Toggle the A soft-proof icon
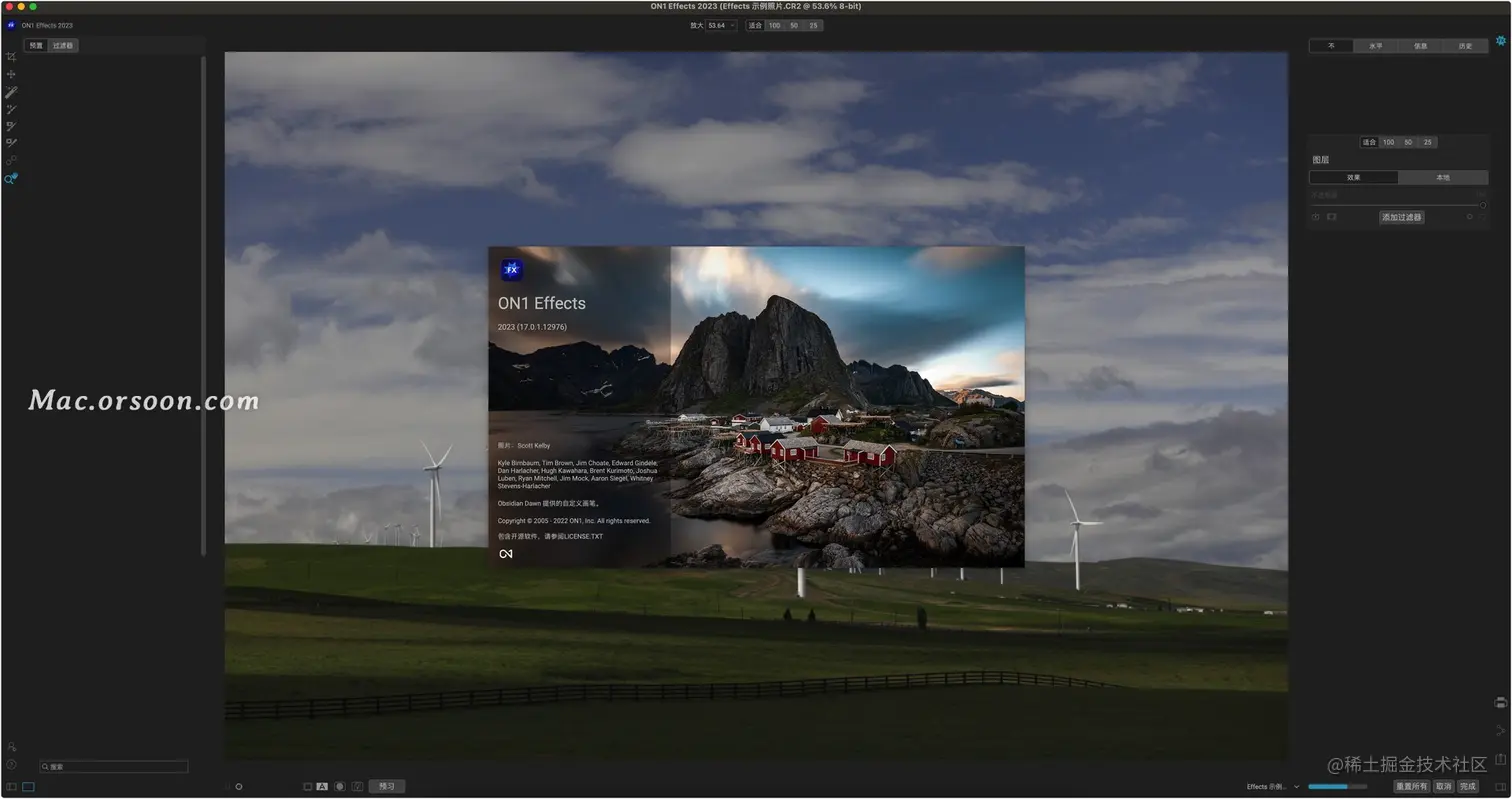The width and height of the screenshot is (1512, 799). coord(322,787)
